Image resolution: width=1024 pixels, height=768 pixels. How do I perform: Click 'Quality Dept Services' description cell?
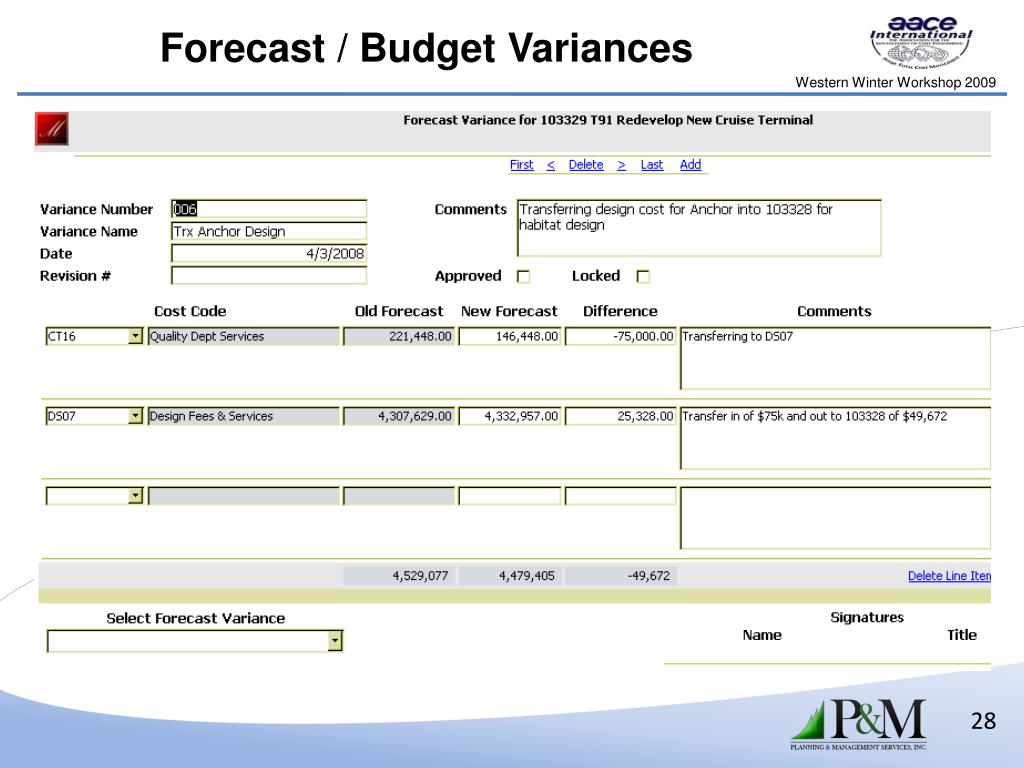[243, 336]
